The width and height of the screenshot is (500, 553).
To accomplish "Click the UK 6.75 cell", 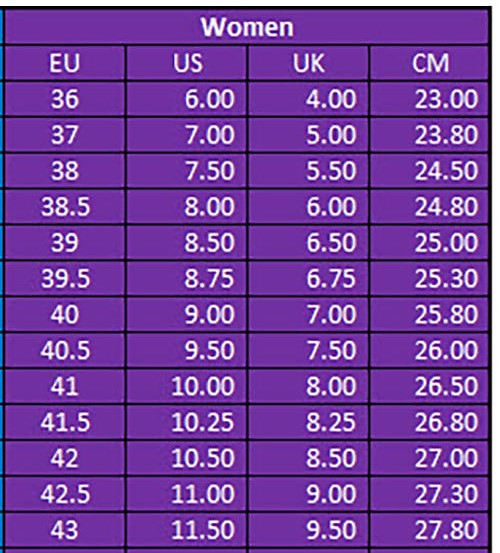I will tap(308, 278).
